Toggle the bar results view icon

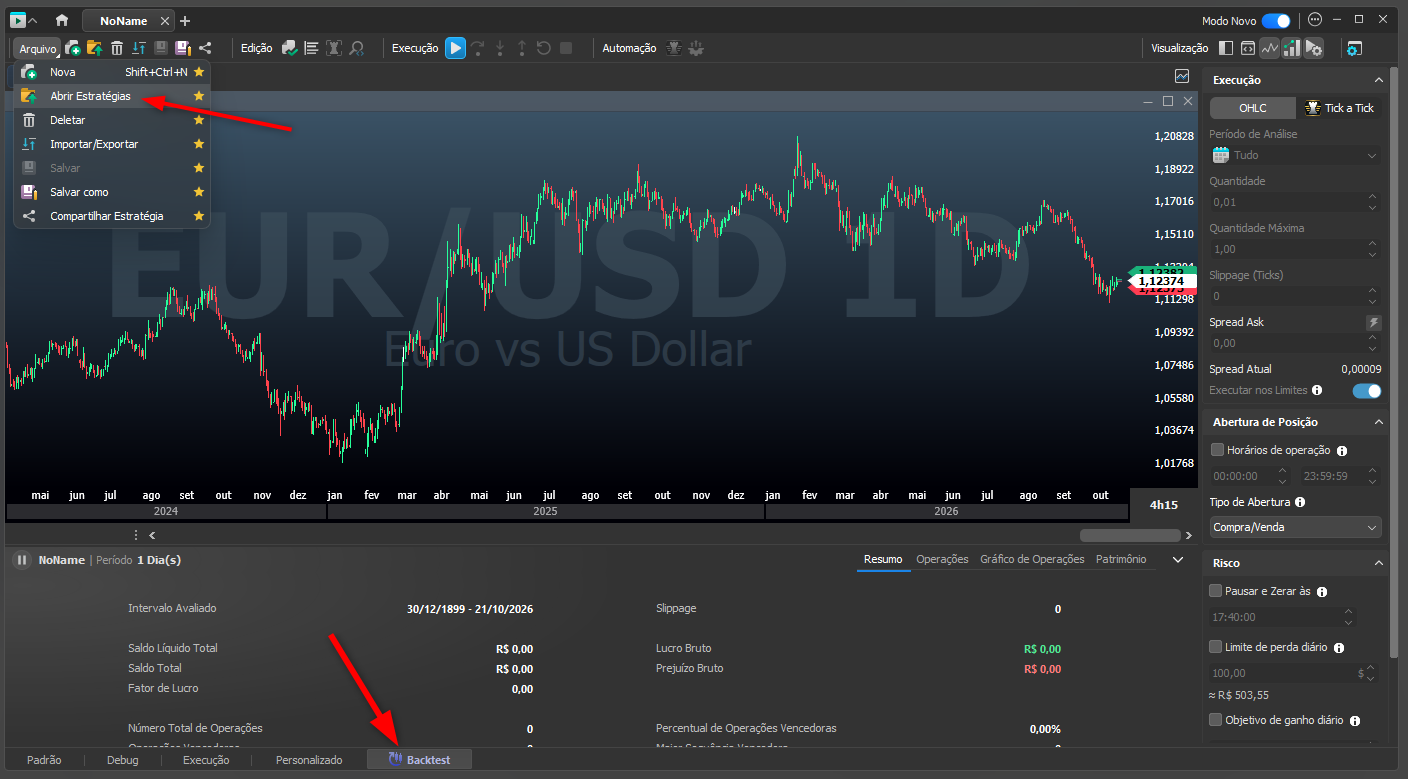tap(1292, 47)
